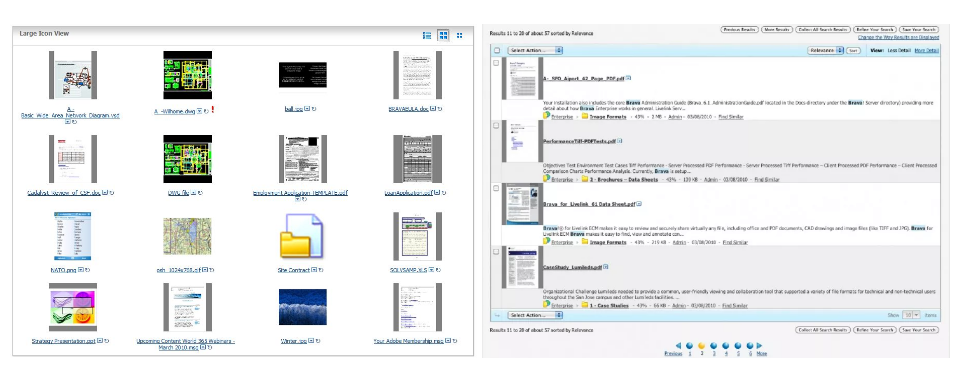
Task: Open the A_-Wlhome.dwg CAD thumbnail
Action: coord(187,75)
